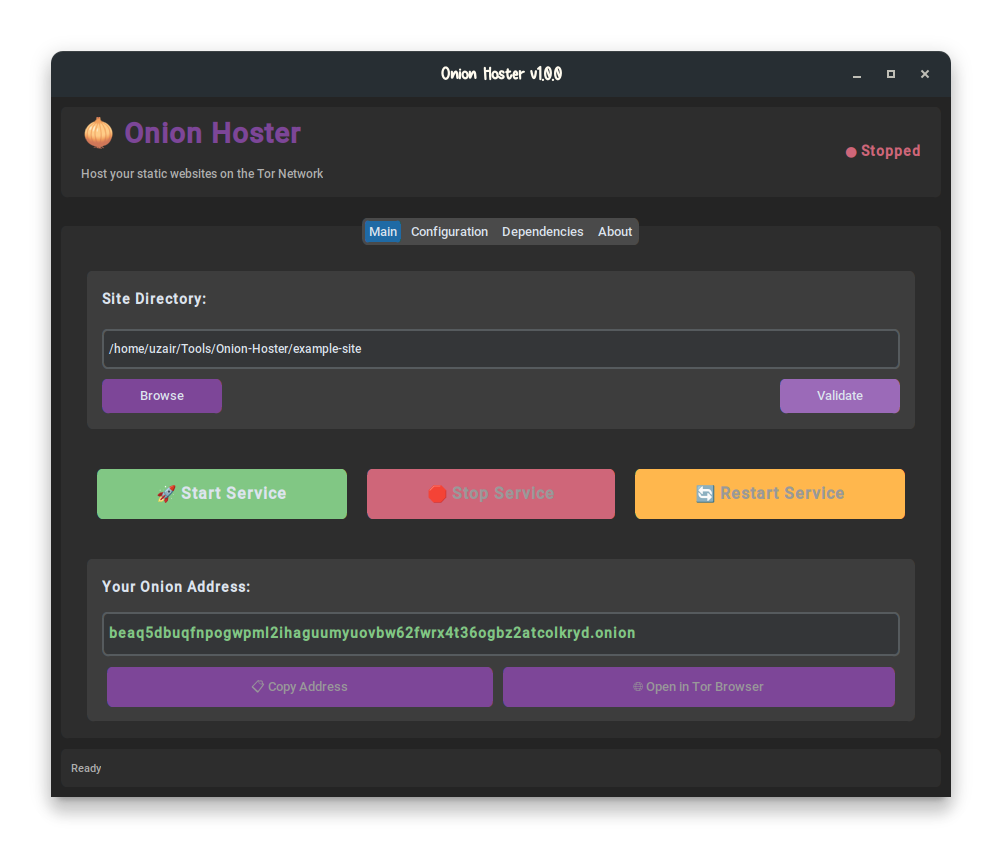This screenshot has height=848, width=1002.
Task: Click Browse to choose a site folder
Action: coord(162,396)
